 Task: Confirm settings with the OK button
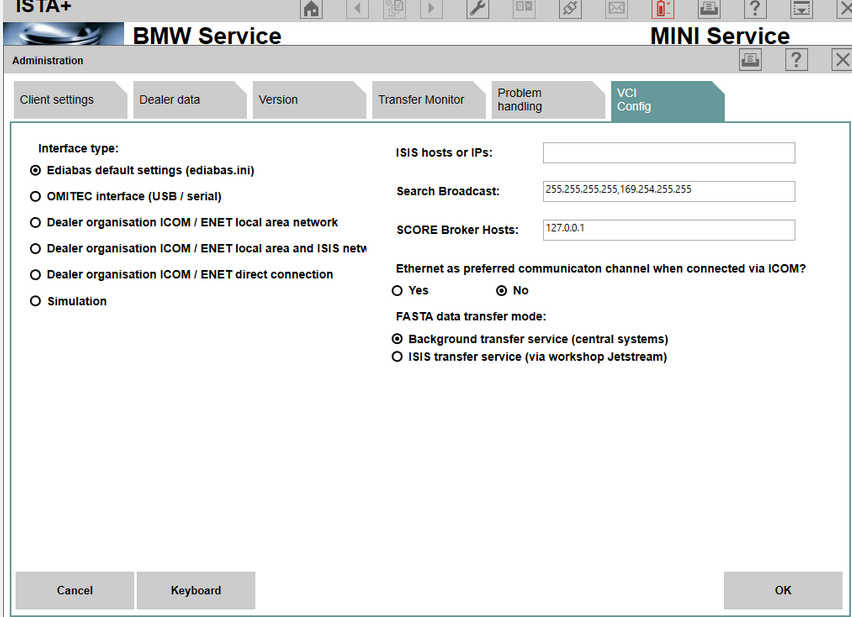[x=783, y=590]
